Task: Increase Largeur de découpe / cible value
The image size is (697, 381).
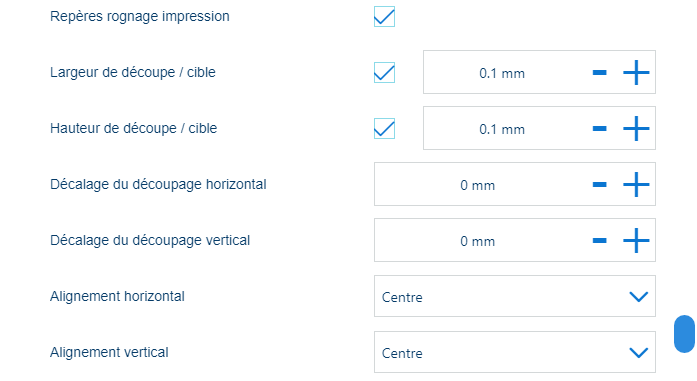Action: pos(636,72)
